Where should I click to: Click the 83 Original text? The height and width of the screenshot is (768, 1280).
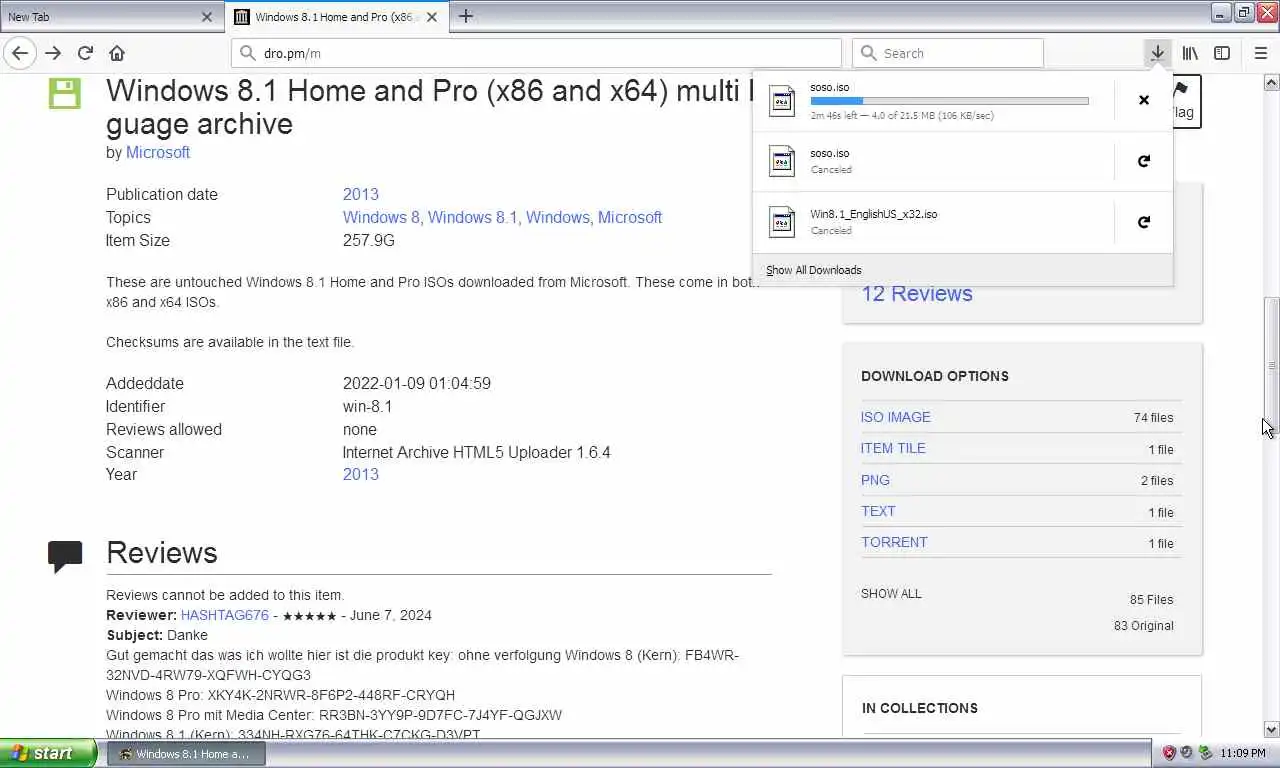[1144, 626]
